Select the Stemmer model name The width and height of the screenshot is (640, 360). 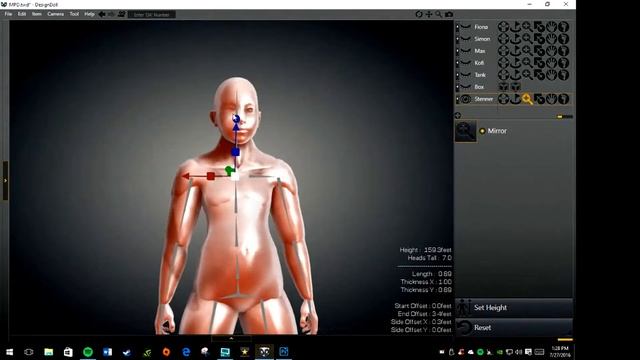(483, 99)
